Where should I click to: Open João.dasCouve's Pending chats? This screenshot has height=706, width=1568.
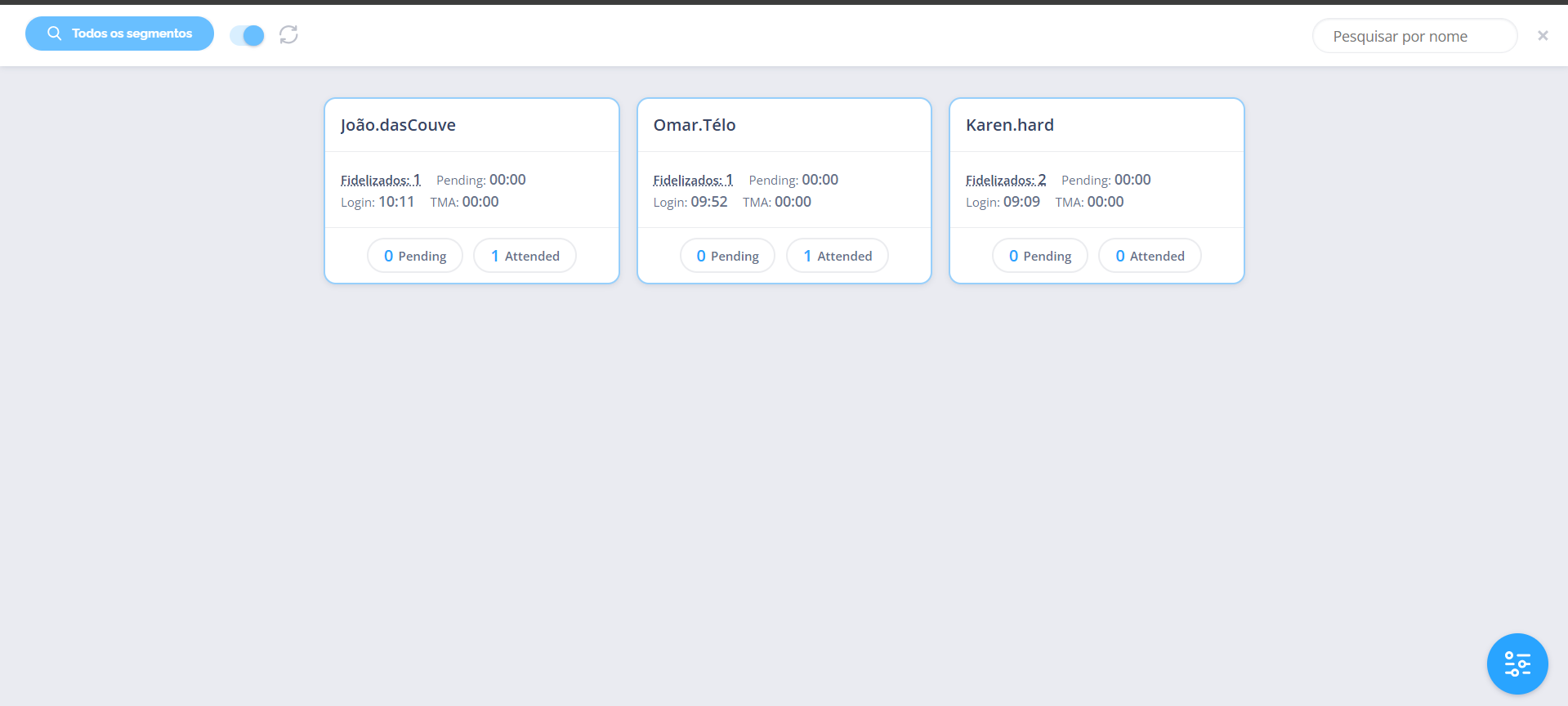[415, 256]
